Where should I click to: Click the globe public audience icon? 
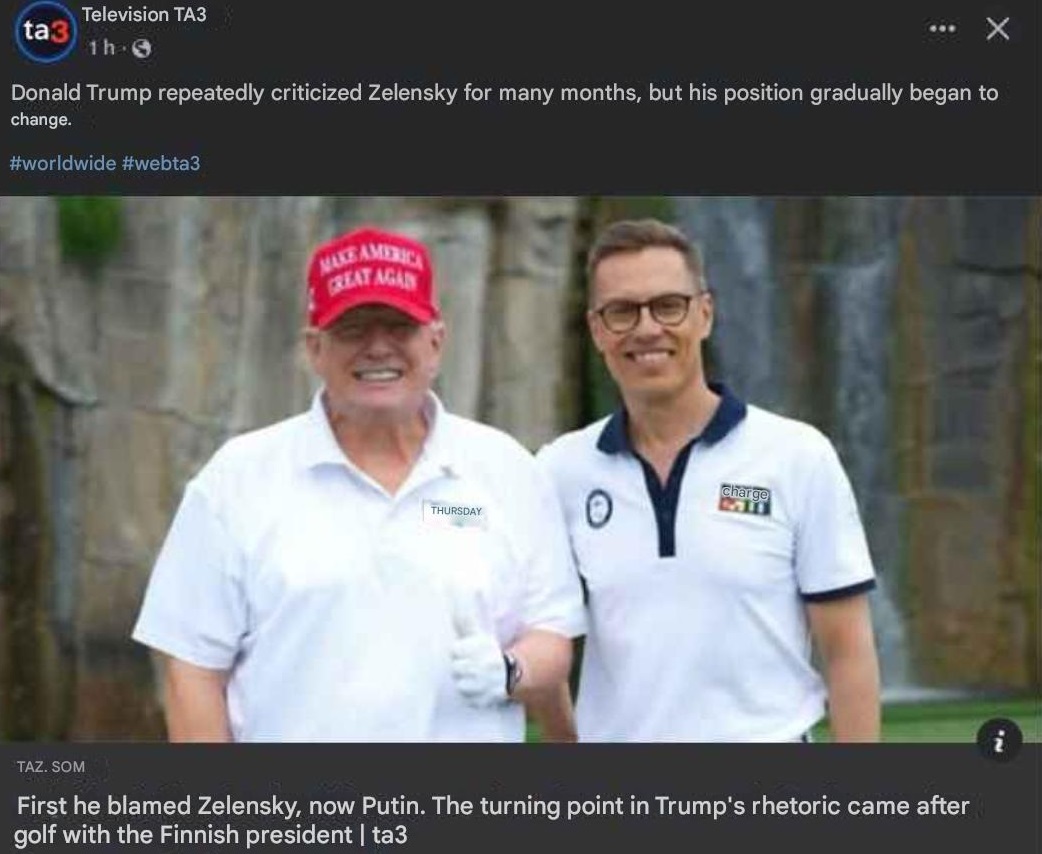point(142,48)
